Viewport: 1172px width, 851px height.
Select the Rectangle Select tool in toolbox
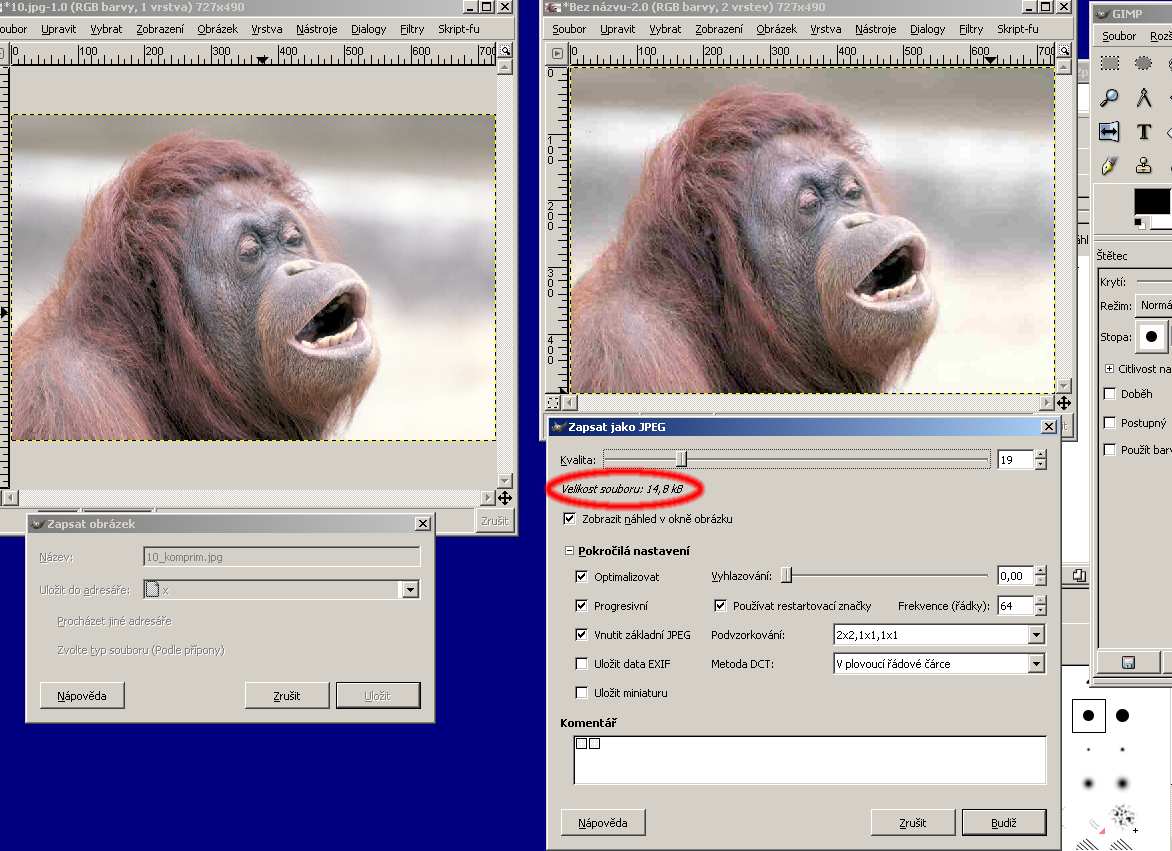click(1110, 64)
